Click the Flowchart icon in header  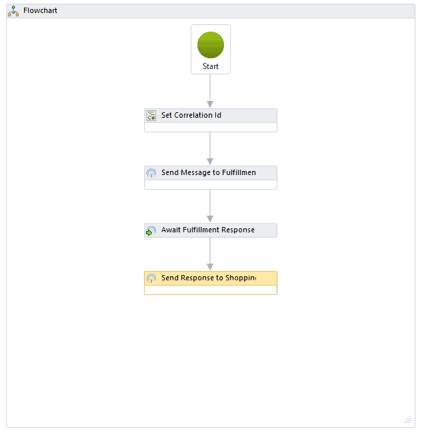[x=13, y=11]
